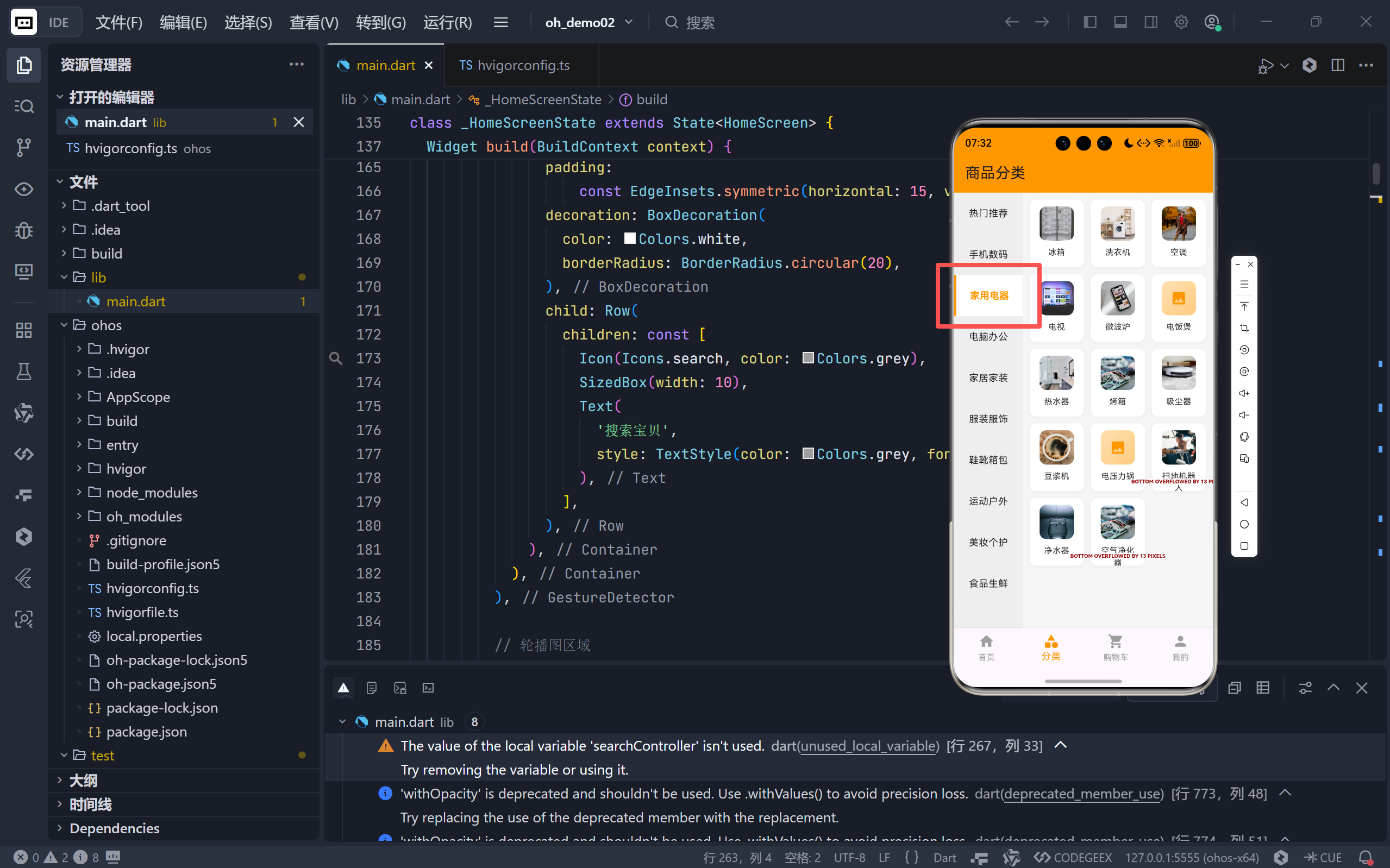Open Extensions view in activity bar
The width and height of the screenshot is (1390, 868).
pos(23,330)
